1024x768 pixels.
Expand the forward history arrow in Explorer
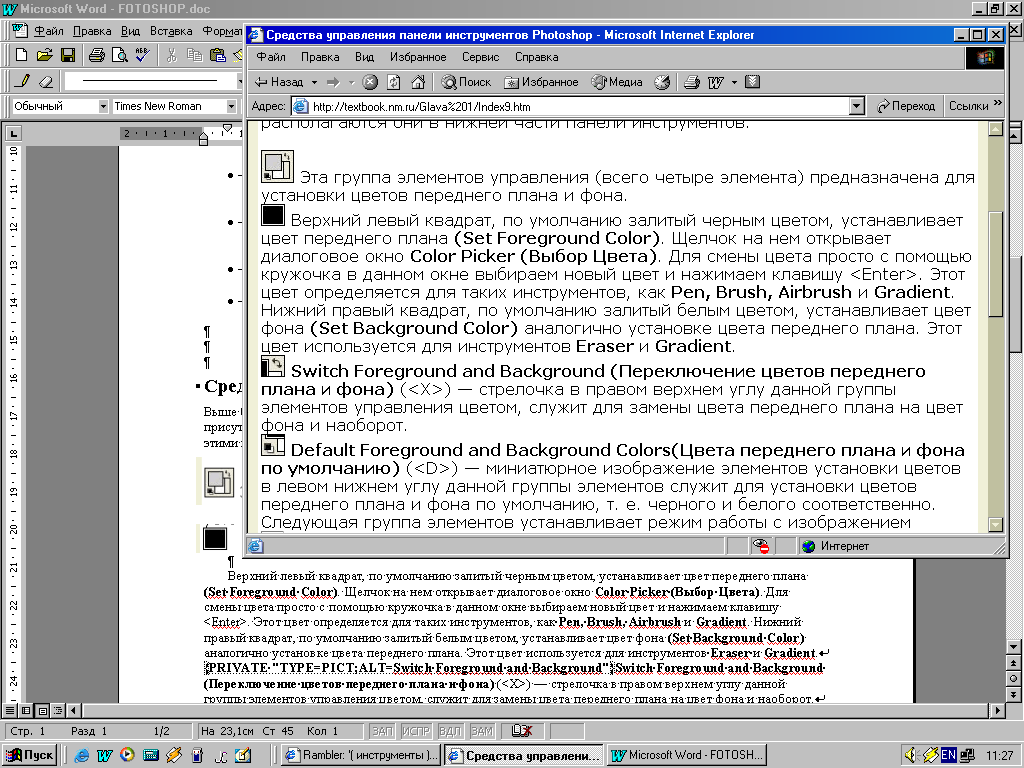pos(351,82)
